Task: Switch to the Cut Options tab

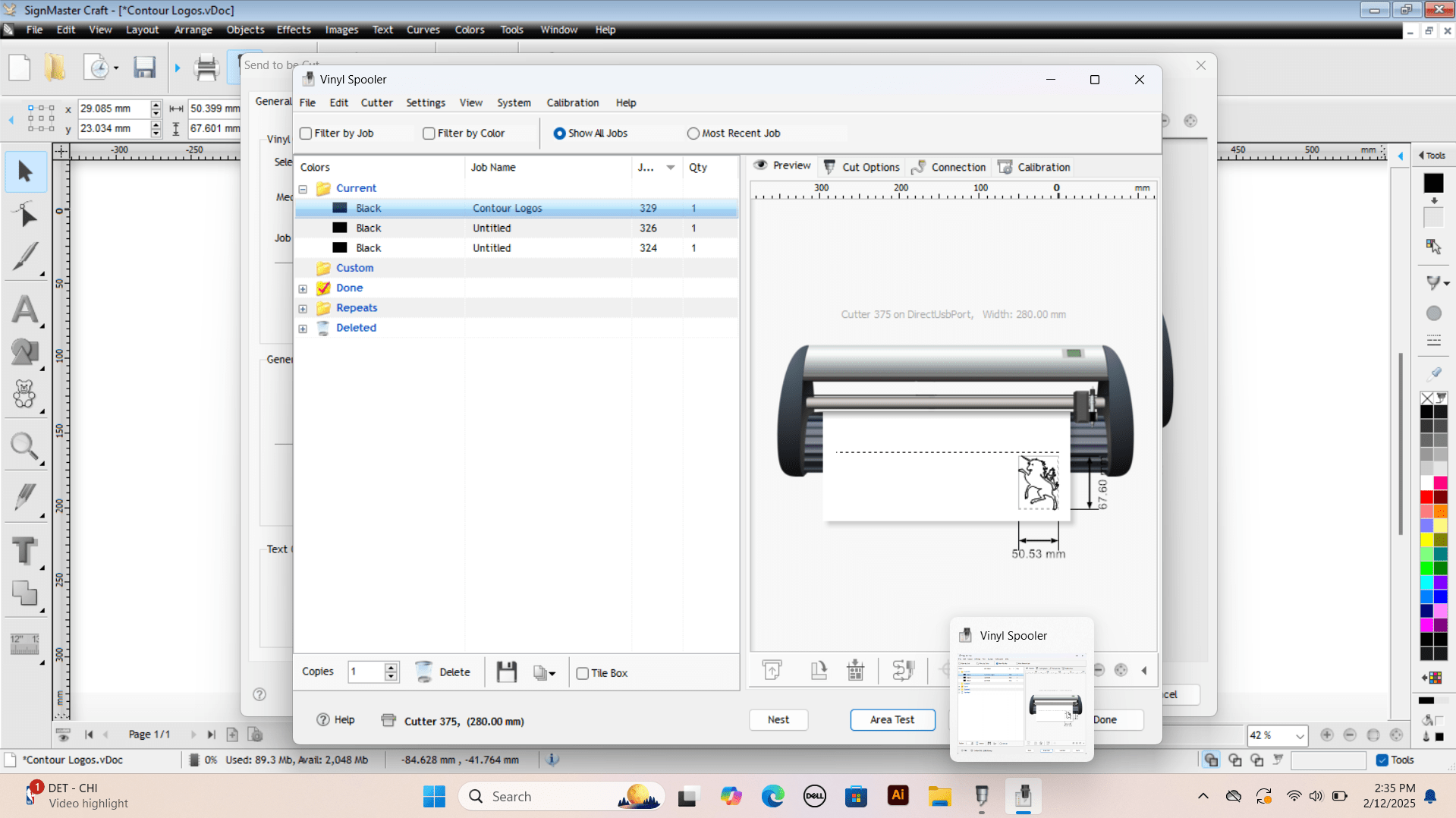Action: tap(862, 167)
